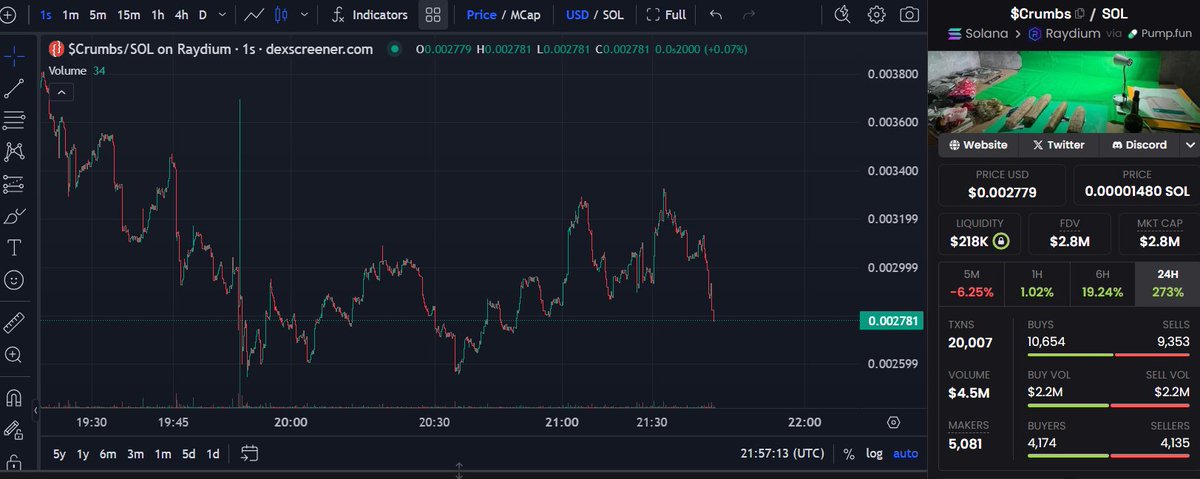Switch chart to MCap display
The image size is (1200, 479).
(527, 15)
